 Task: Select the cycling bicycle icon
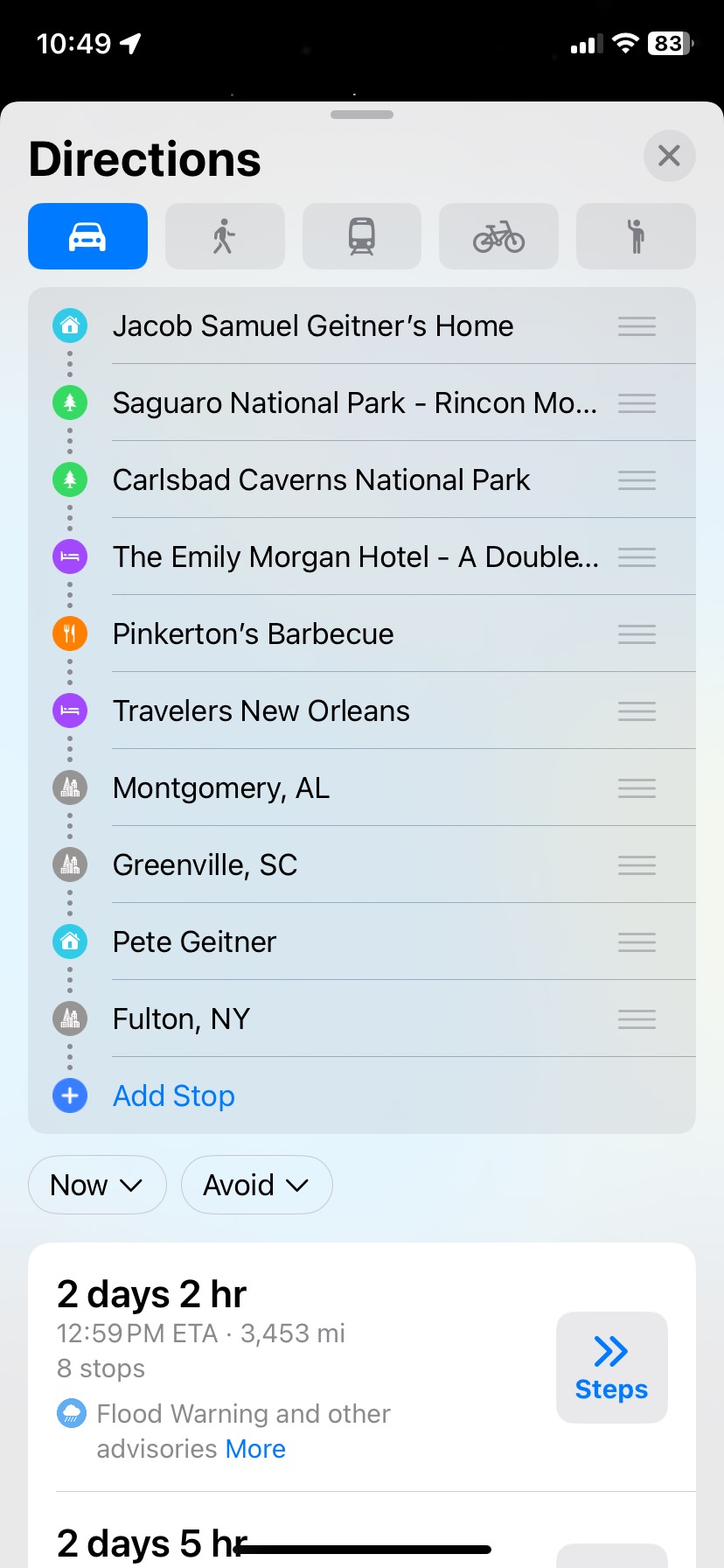[x=498, y=236]
